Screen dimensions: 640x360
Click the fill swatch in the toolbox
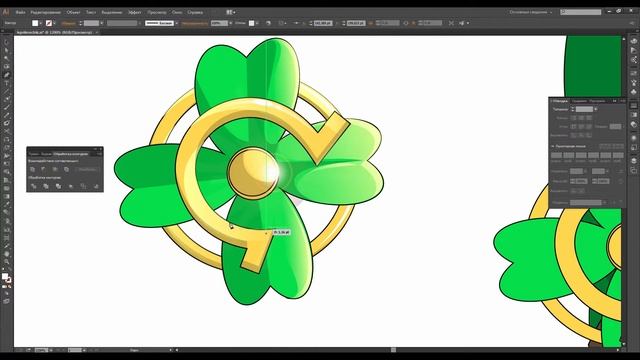point(5,276)
